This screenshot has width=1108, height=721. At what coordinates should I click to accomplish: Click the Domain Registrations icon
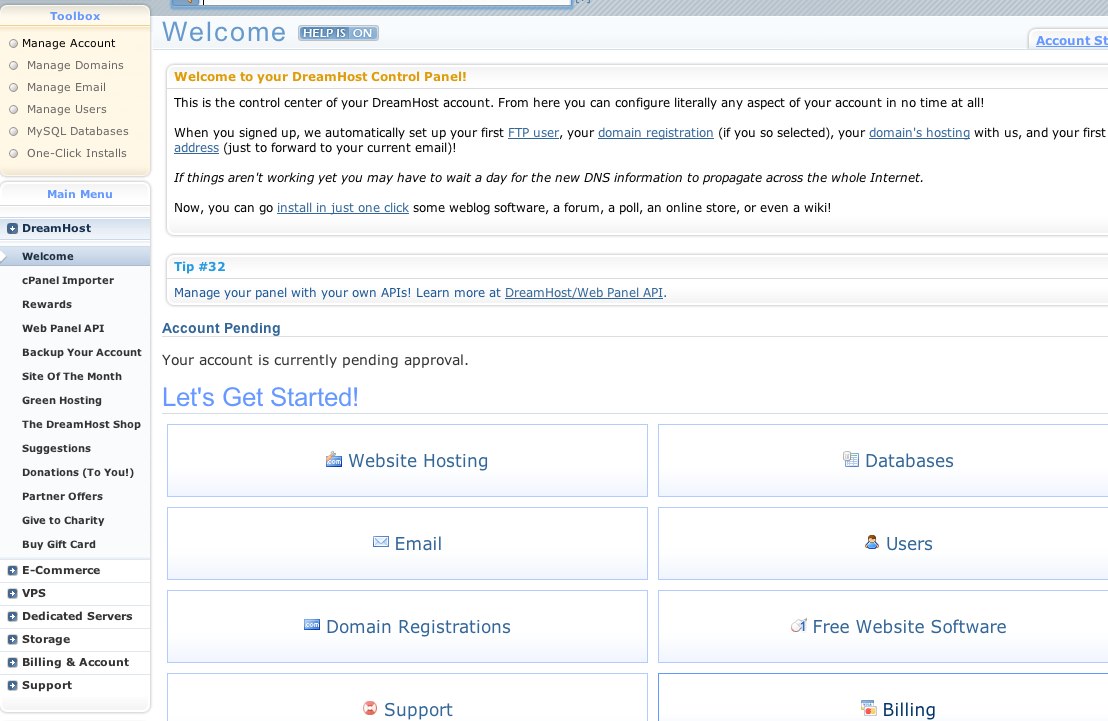click(312, 625)
